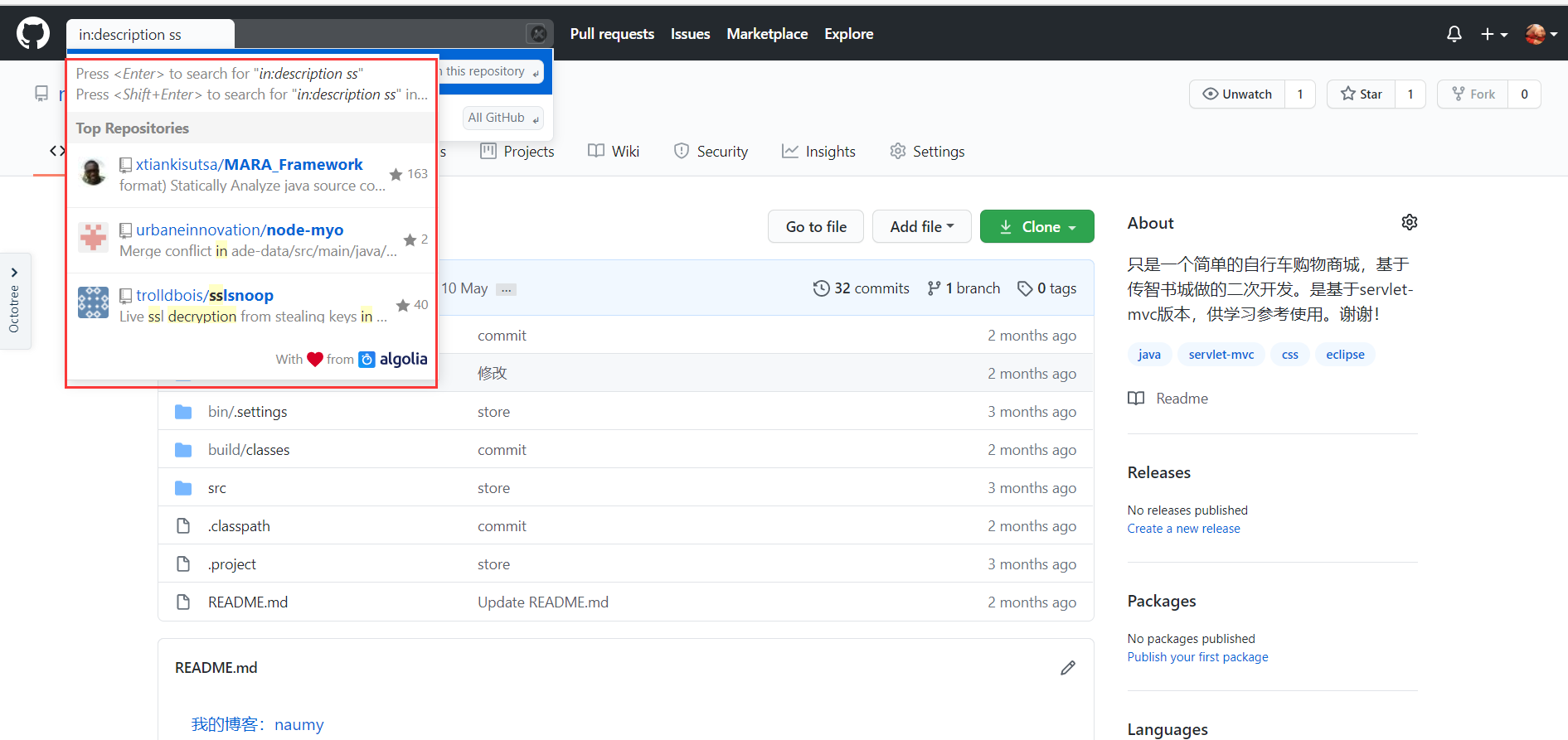Viewport: 1568px width, 740px height.
Task: Click the README.md file icon
Action: [183, 602]
